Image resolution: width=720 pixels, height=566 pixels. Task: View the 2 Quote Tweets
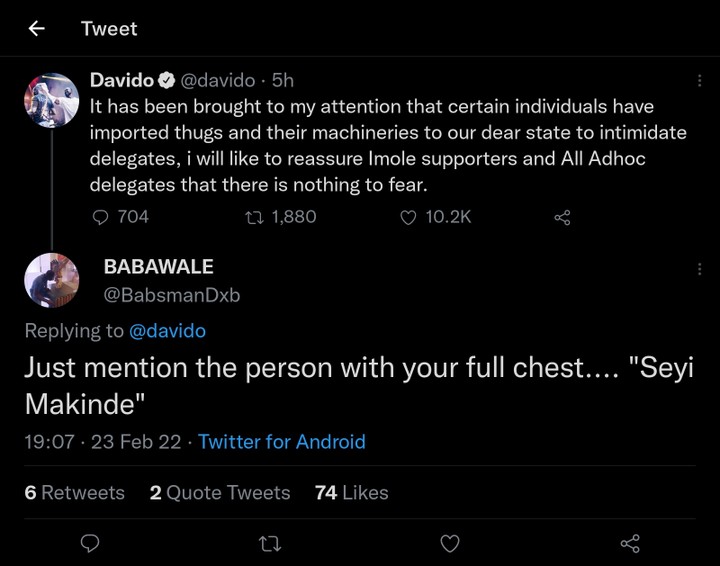pos(220,493)
